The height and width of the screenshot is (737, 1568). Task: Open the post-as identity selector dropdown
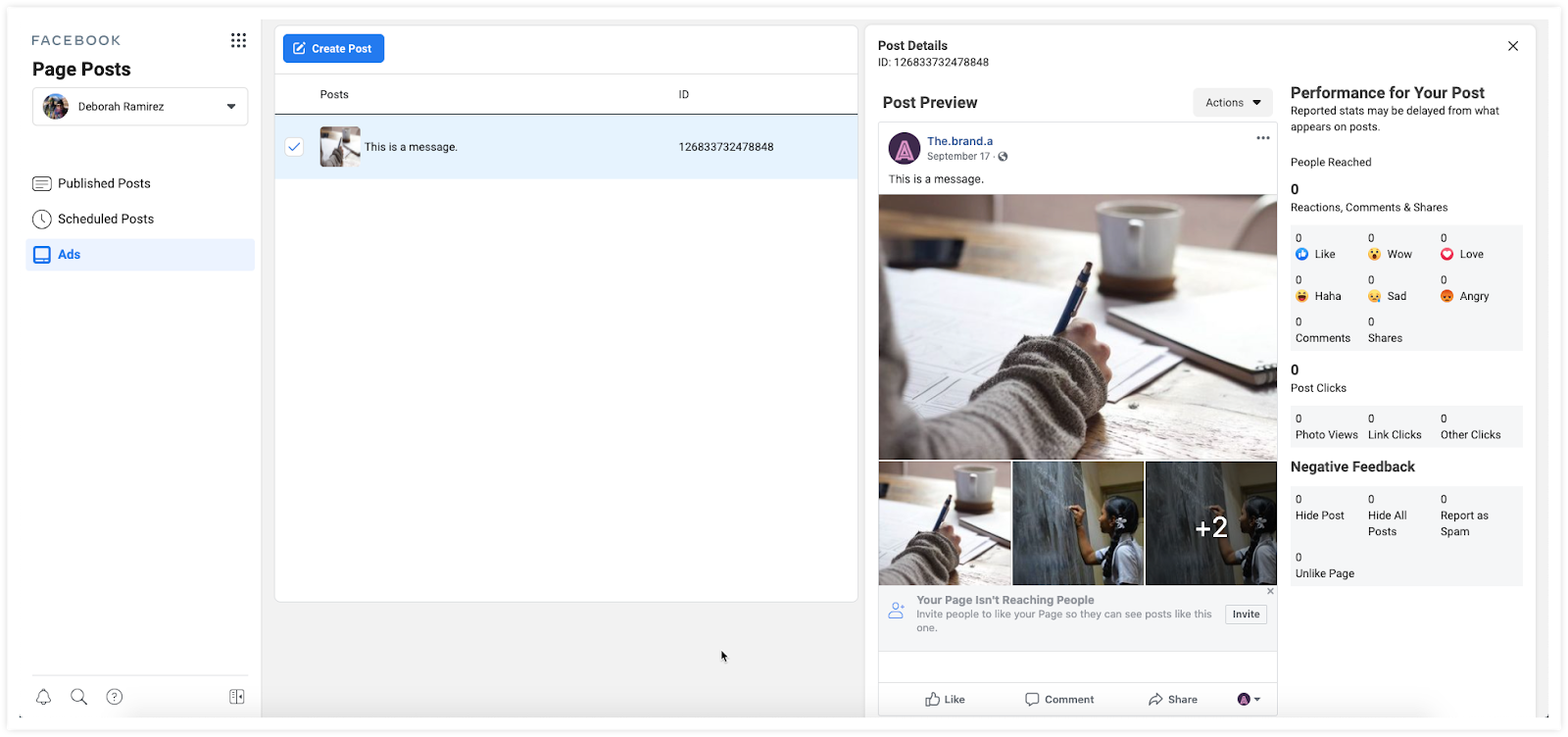pos(1249,699)
